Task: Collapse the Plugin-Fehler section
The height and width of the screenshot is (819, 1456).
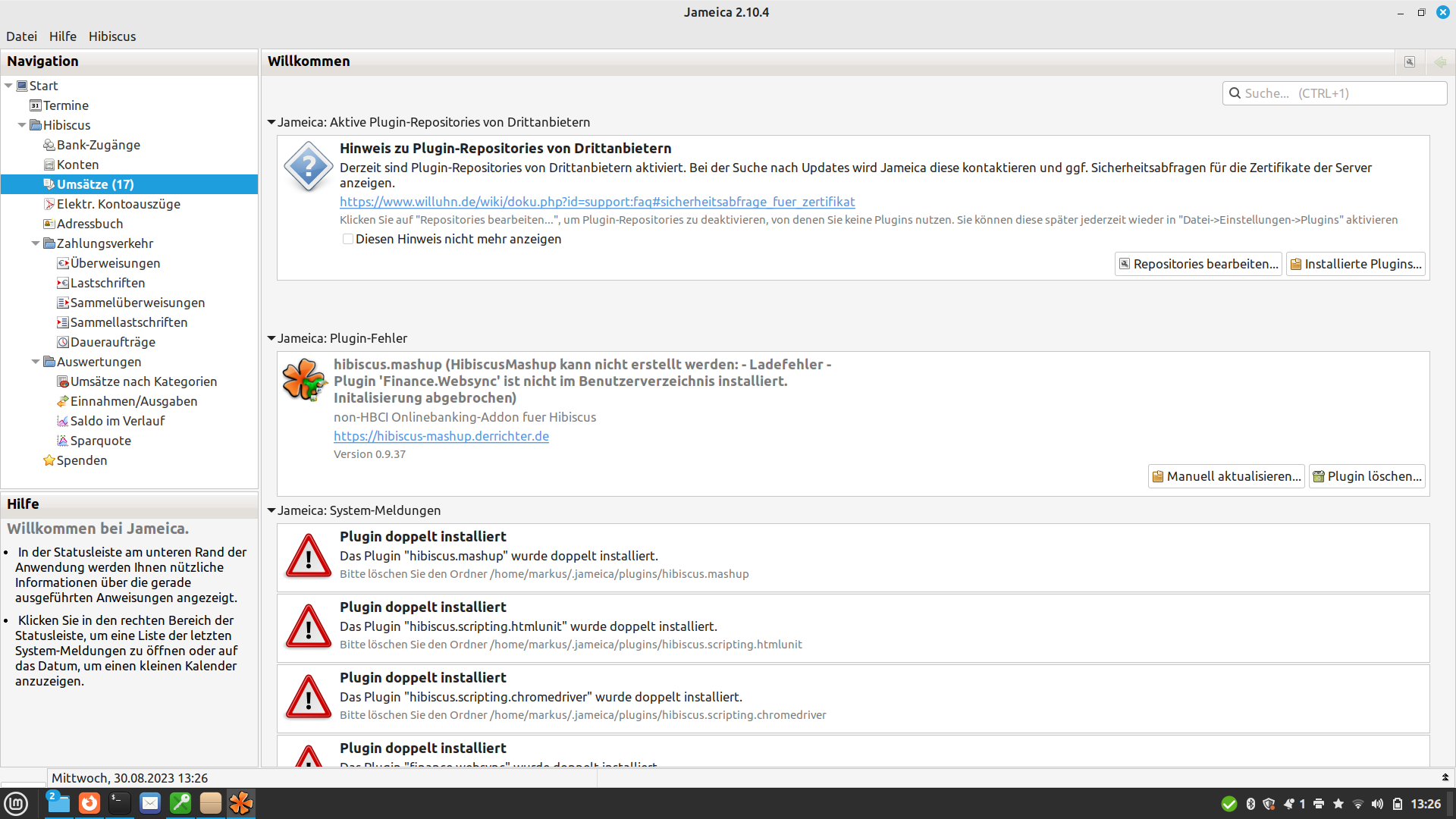Action: pyautogui.click(x=271, y=338)
